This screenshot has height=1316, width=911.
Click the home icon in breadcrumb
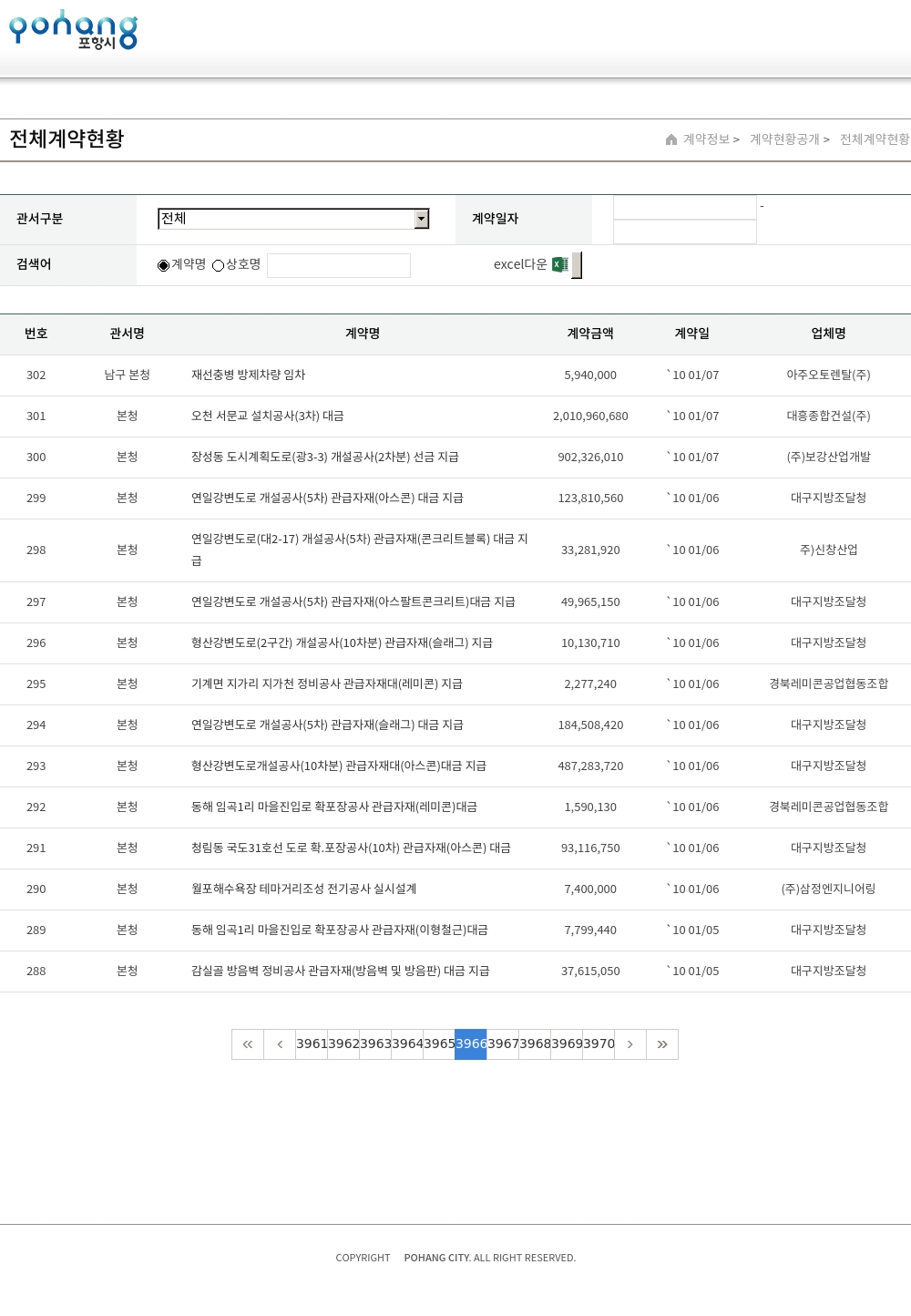tap(671, 139)
